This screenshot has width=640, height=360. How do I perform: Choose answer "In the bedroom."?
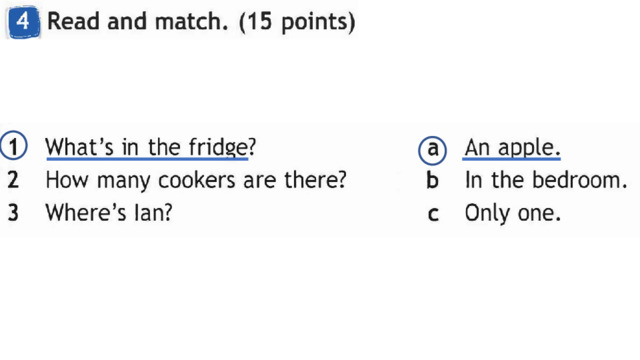[x=546, y=180]
